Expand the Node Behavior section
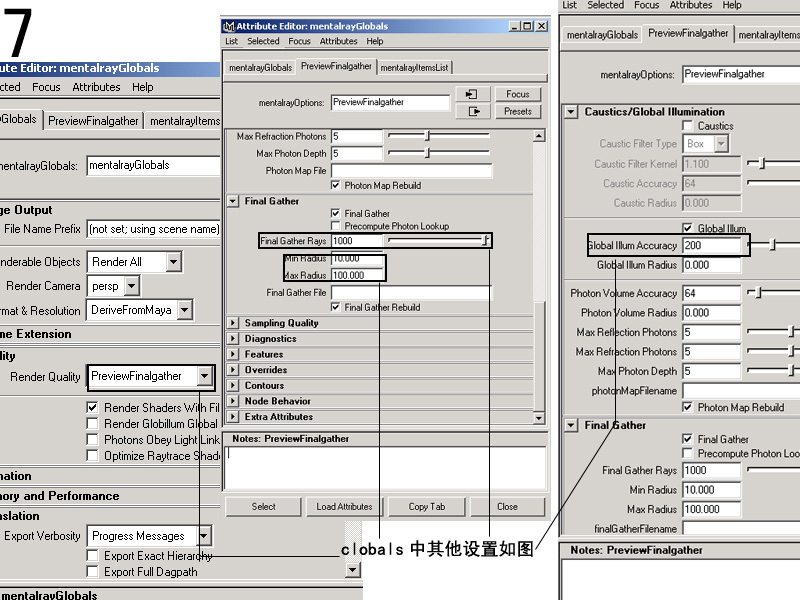Viewport: 800px width, 600px height. (233, 401)
